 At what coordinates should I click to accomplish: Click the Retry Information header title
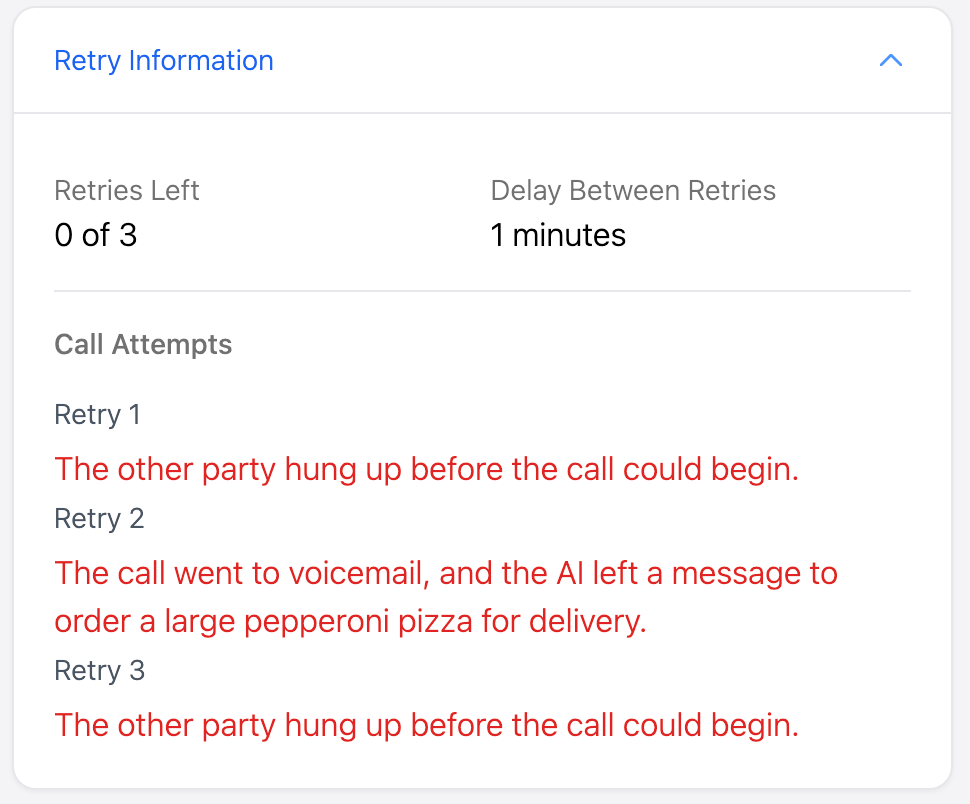click(164, 61)
